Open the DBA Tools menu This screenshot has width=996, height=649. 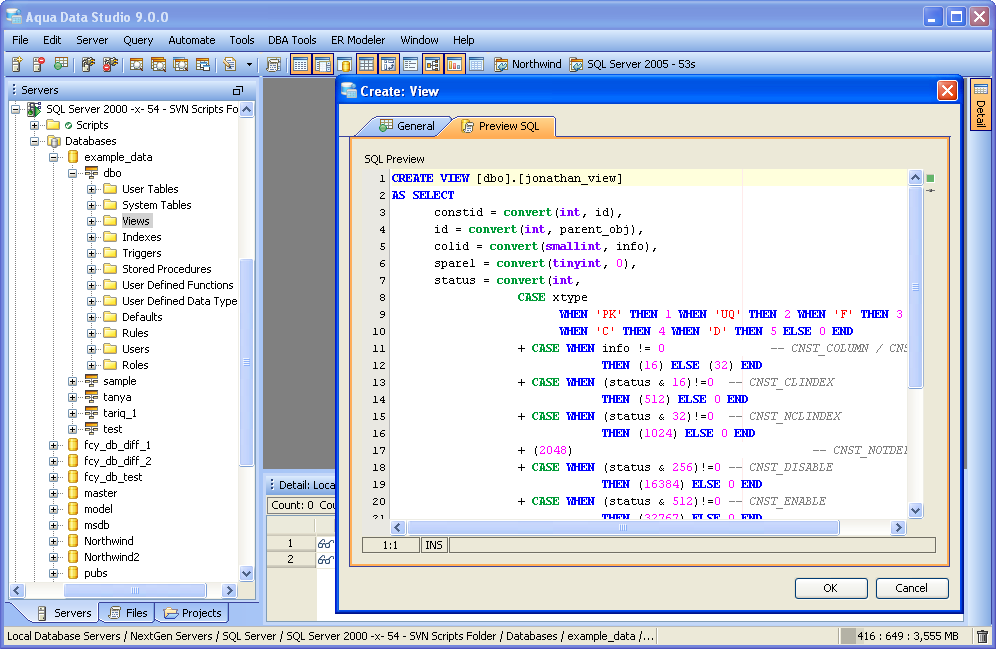pos(291,40)
